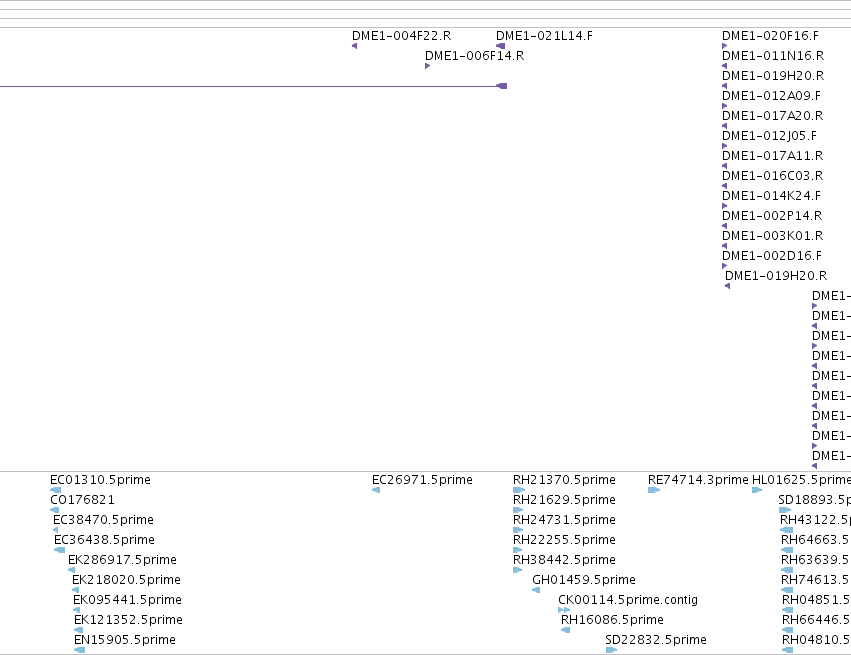Screen dimensions: 851x655
Task: Select the DME1-021L14.F feature label
Action: (544, 36)
